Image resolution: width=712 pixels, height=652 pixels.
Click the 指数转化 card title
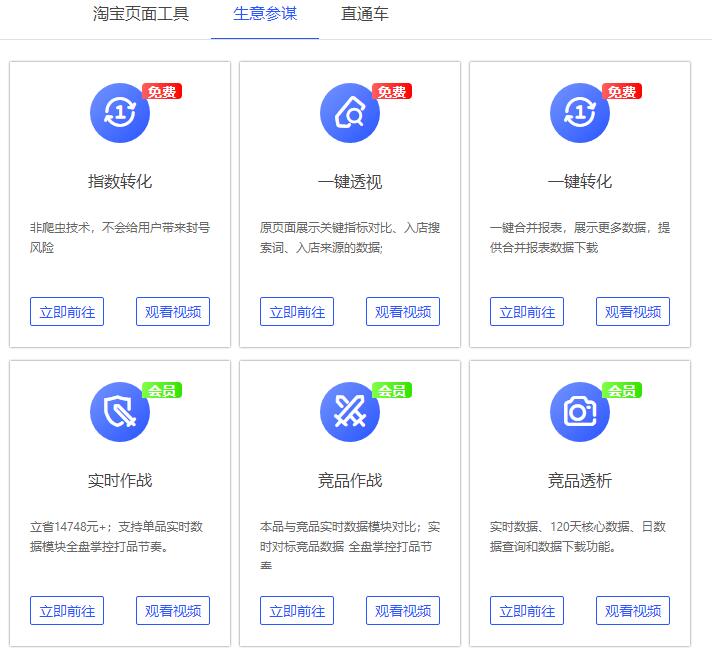120,181
